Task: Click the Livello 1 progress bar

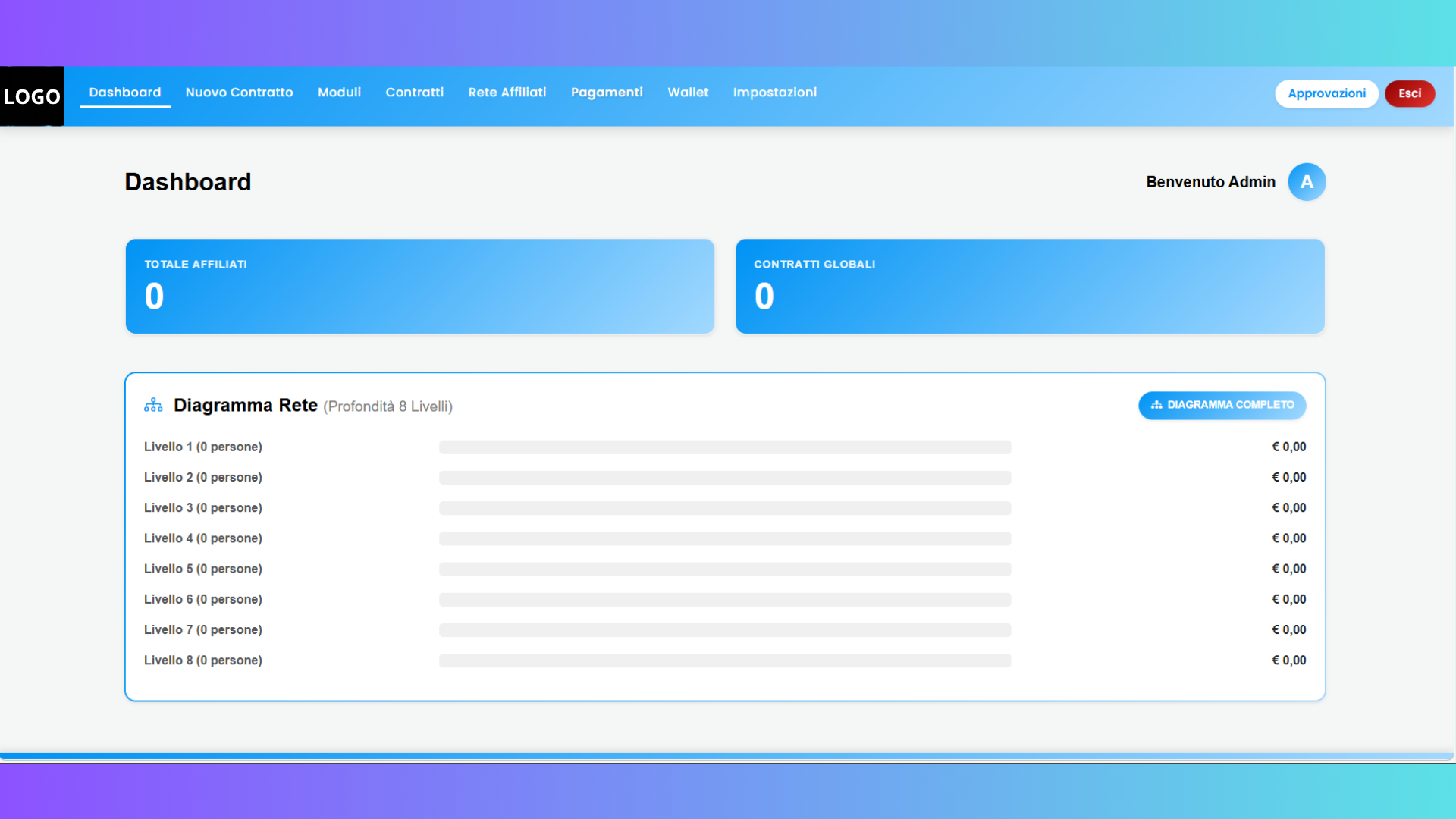Action: (724, 447)
